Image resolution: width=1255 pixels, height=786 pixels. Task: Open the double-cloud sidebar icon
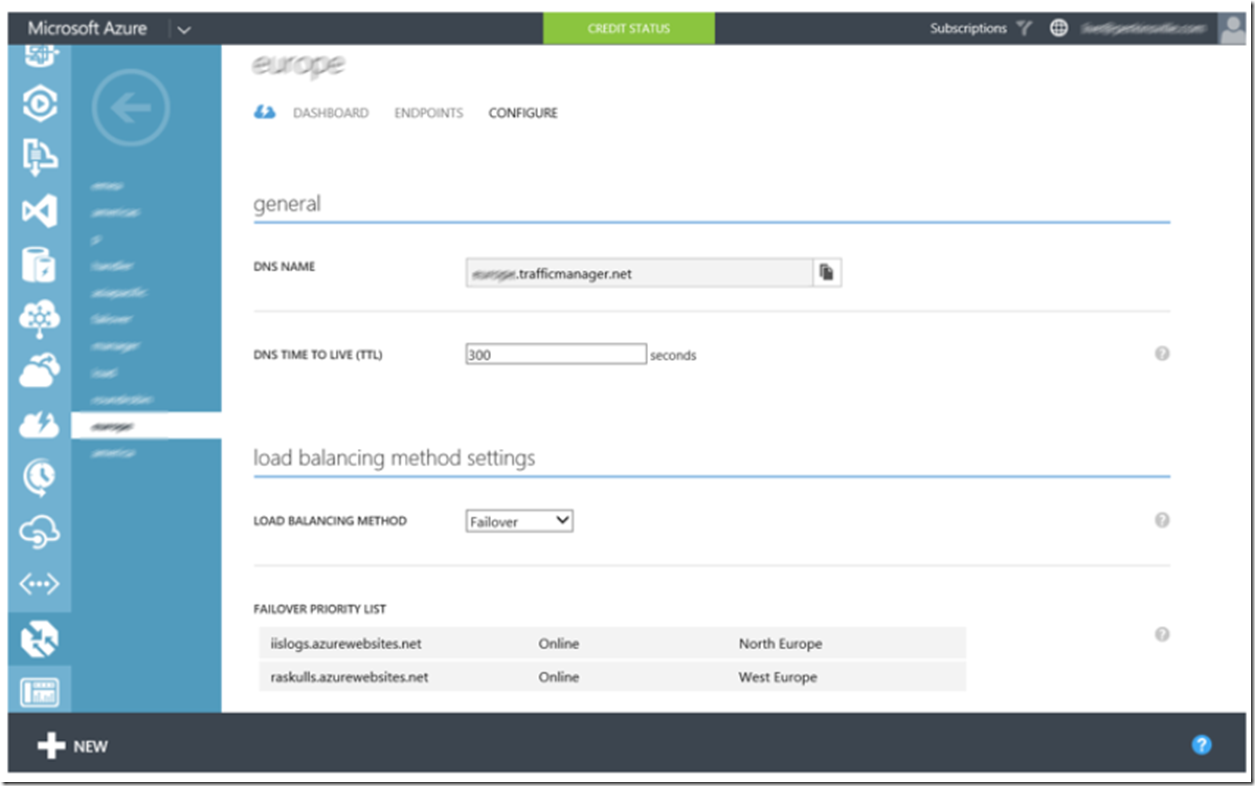coord(39,371)
